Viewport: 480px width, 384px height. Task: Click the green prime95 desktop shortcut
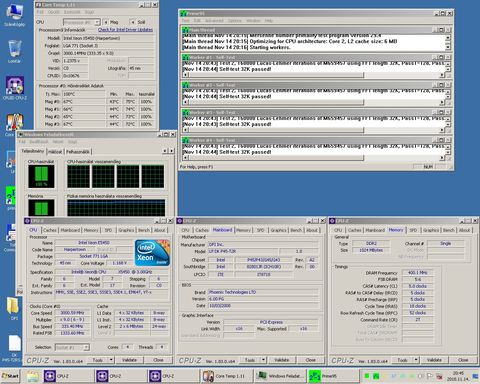click(11, 196)
